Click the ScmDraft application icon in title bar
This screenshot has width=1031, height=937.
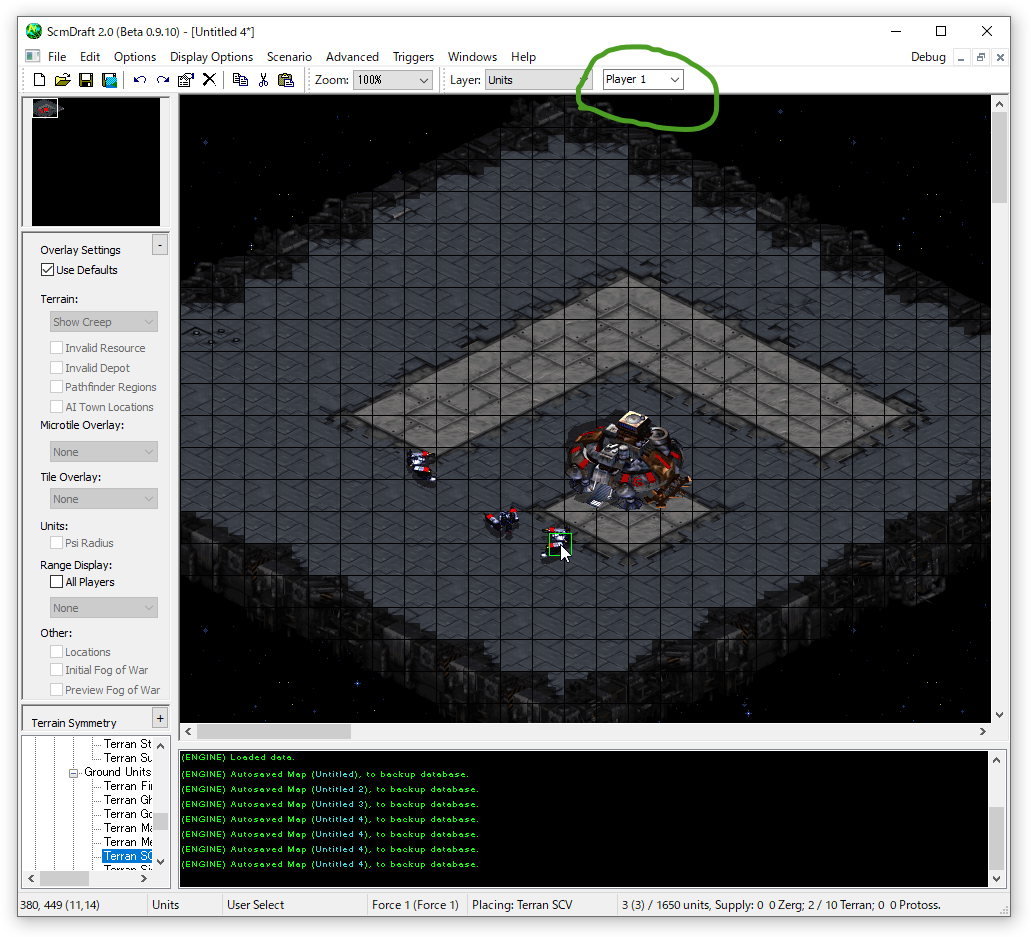tap(34, 31)
